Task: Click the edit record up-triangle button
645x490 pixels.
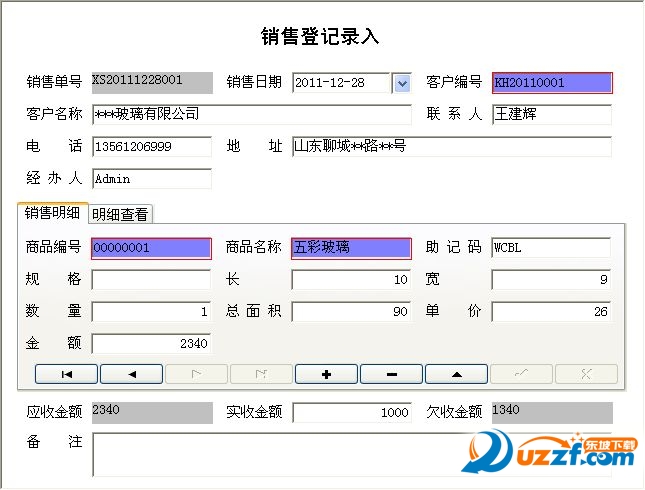Action: [x=457, y=374]
